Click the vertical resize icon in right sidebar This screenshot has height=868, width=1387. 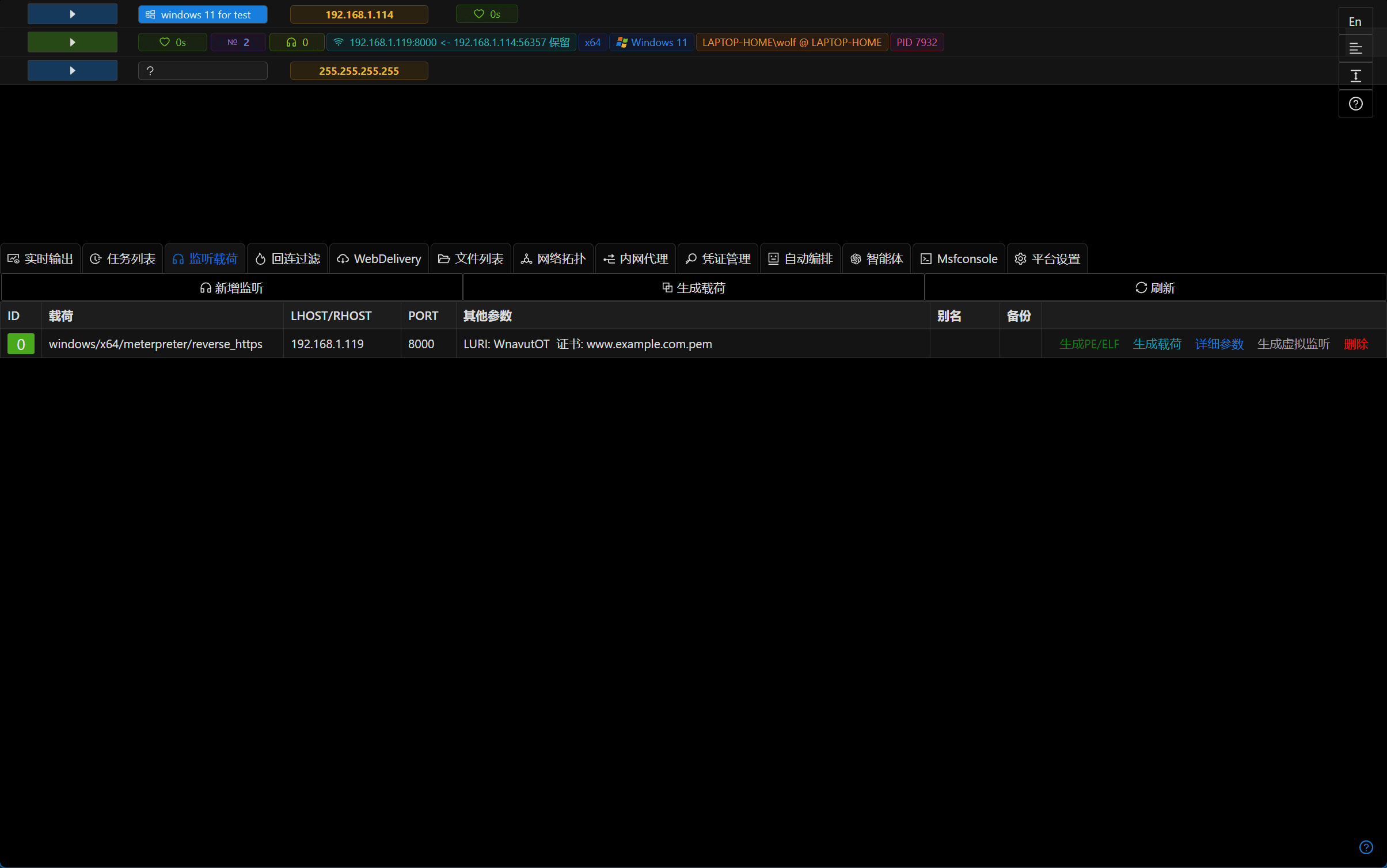(1355, 76)
